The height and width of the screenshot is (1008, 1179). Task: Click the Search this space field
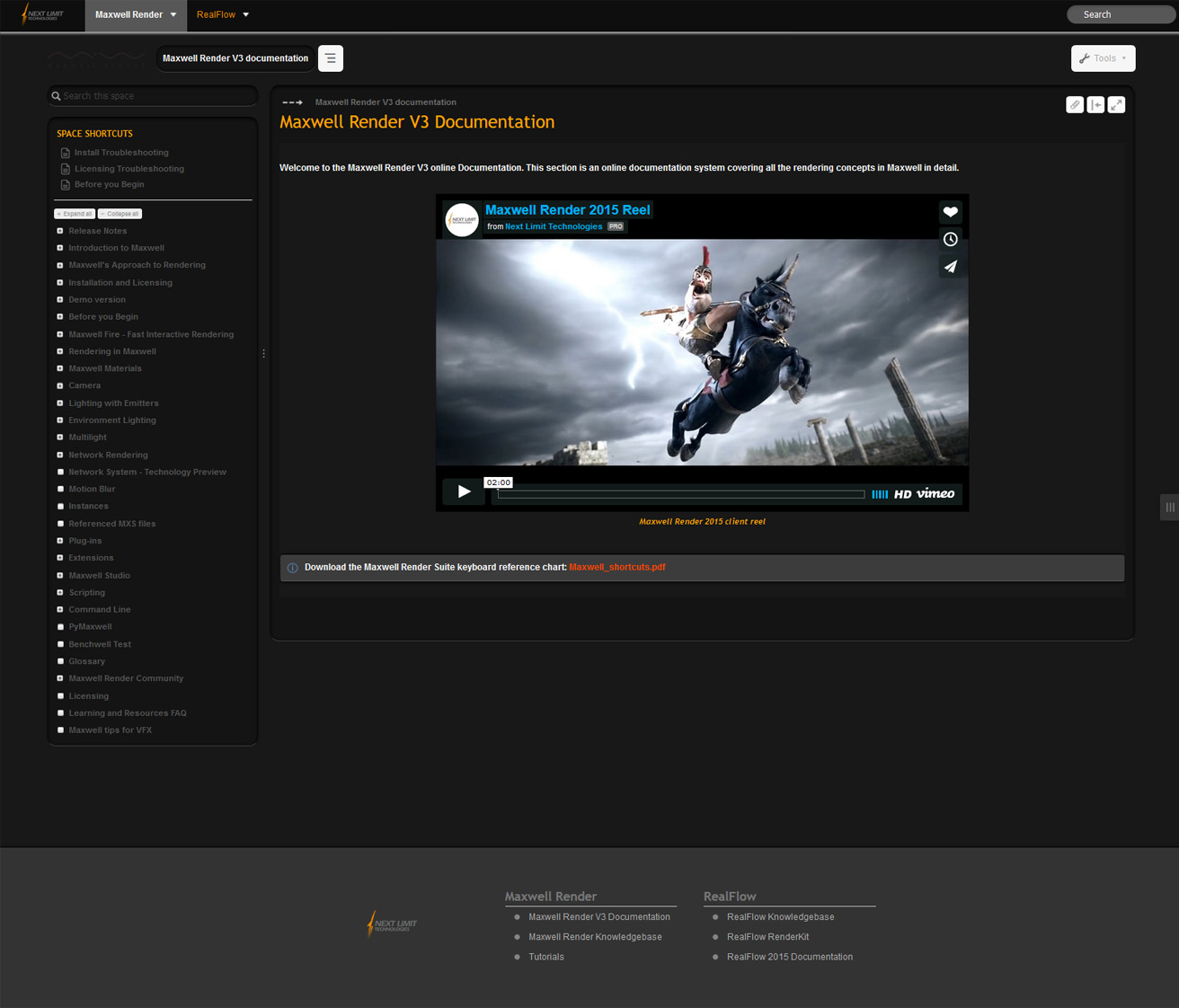pos(153,96)
